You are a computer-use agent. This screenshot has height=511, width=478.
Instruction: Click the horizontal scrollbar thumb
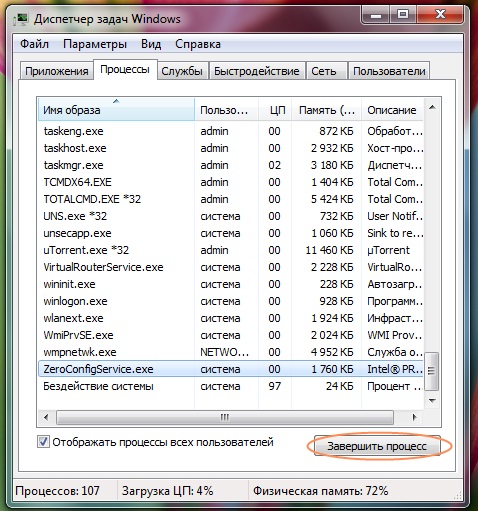click(225, 417)
